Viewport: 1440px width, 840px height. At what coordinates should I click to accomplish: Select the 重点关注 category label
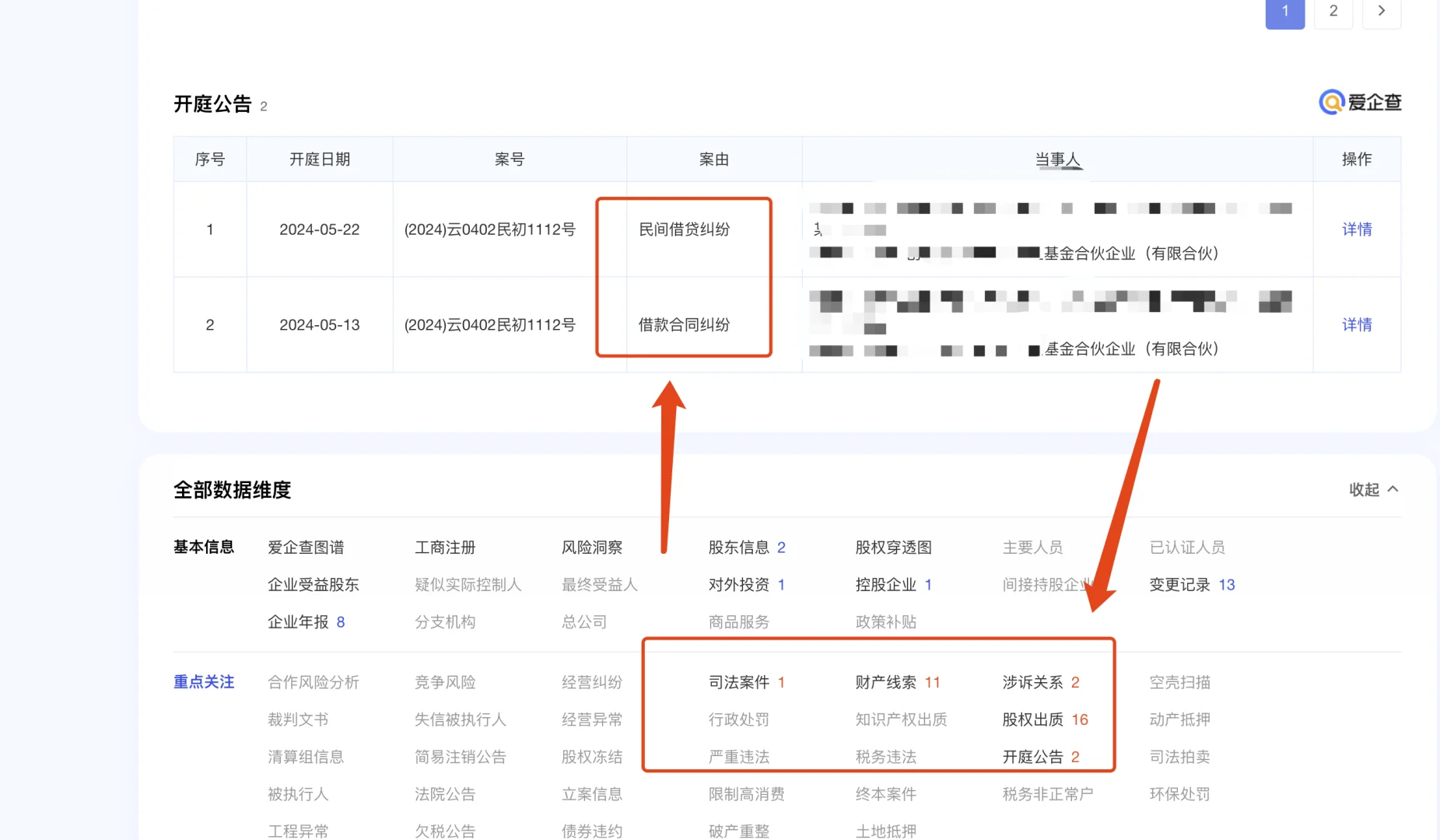[x=204, y=682]
